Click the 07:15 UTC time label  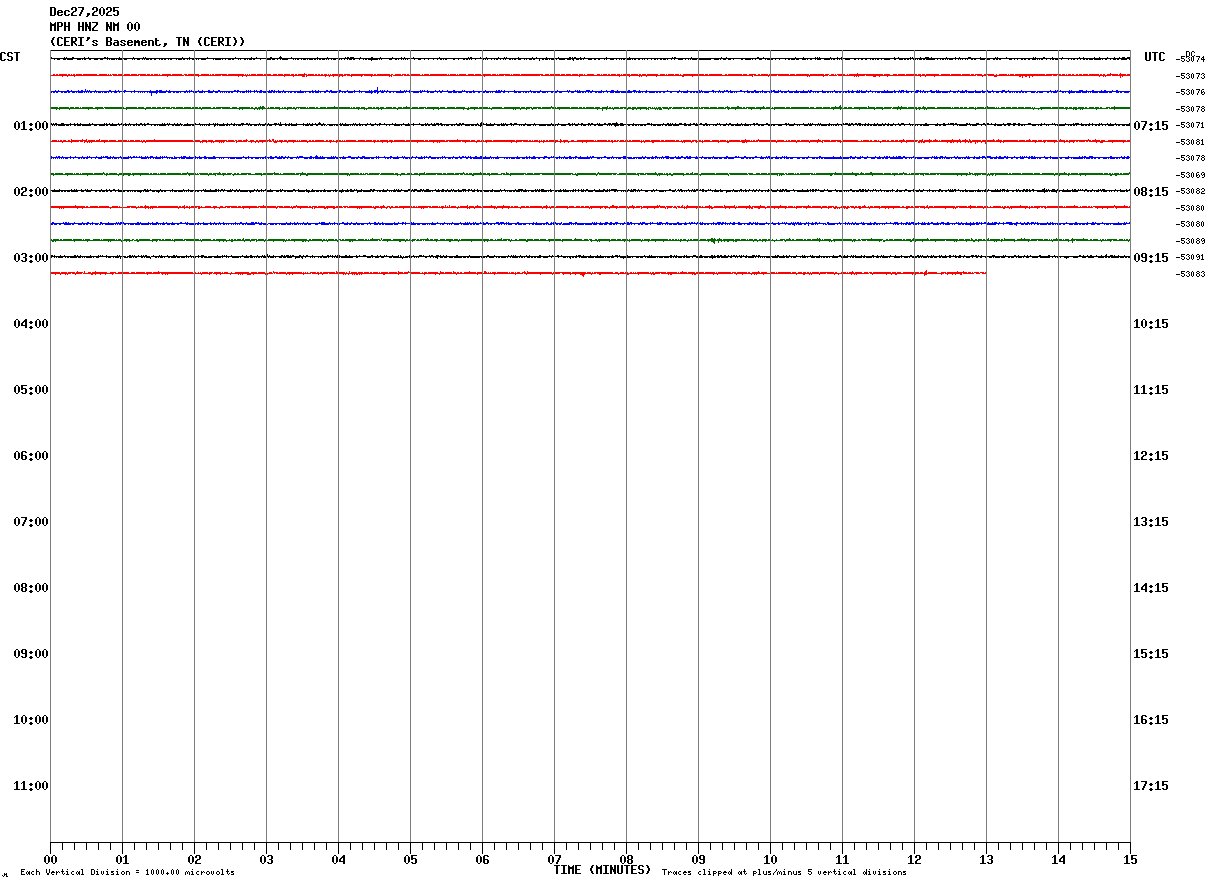[x=1150, y=126]
